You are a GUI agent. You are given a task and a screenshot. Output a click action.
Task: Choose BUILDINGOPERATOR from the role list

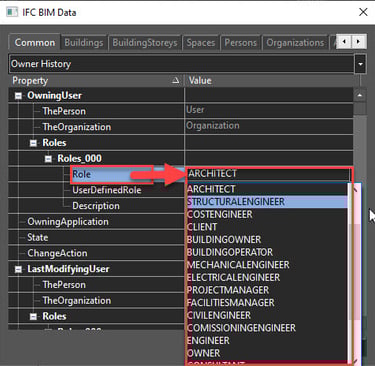[x=267, y=252]
